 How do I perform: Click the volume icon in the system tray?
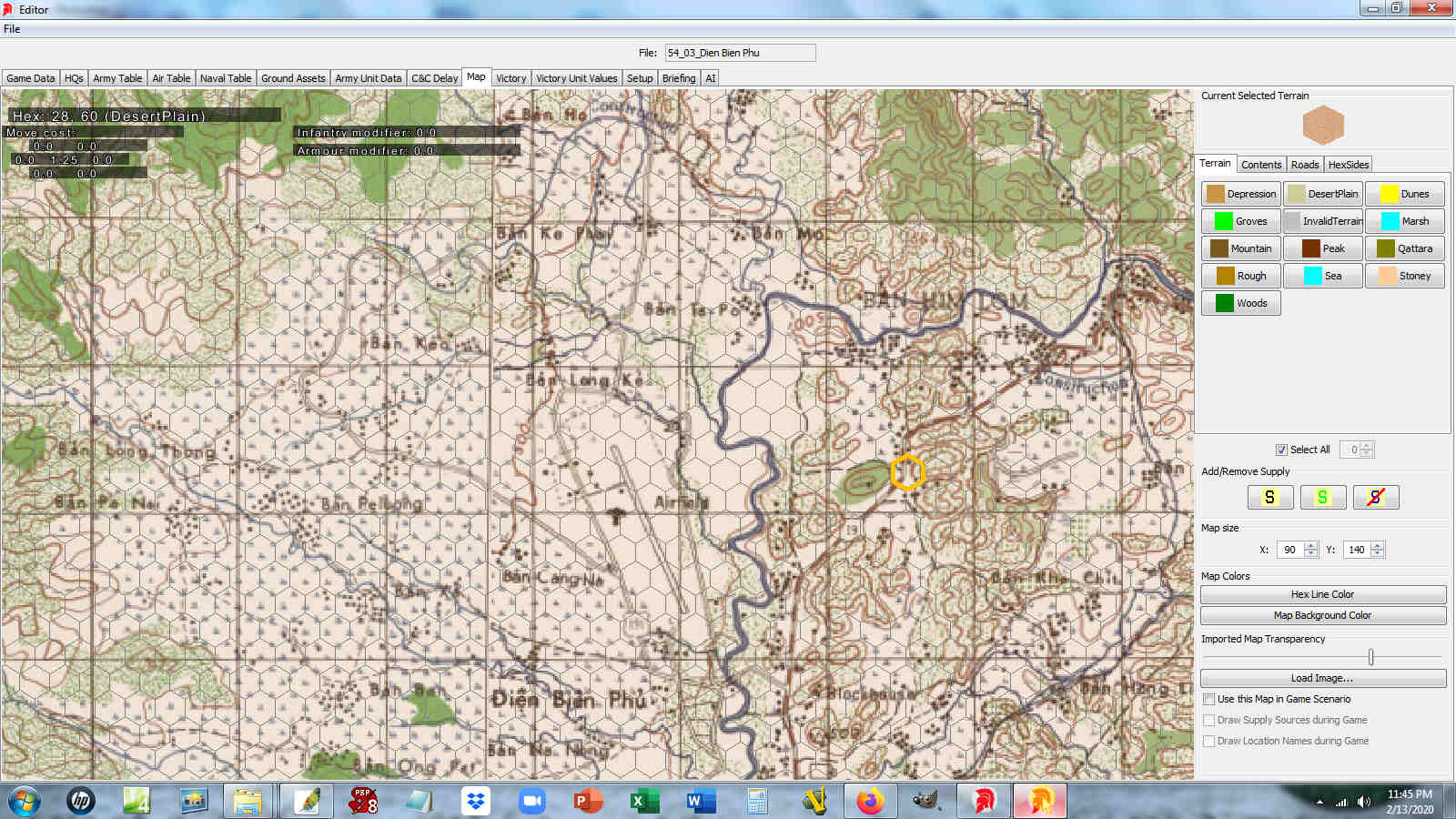click(x=1363, y=802)
